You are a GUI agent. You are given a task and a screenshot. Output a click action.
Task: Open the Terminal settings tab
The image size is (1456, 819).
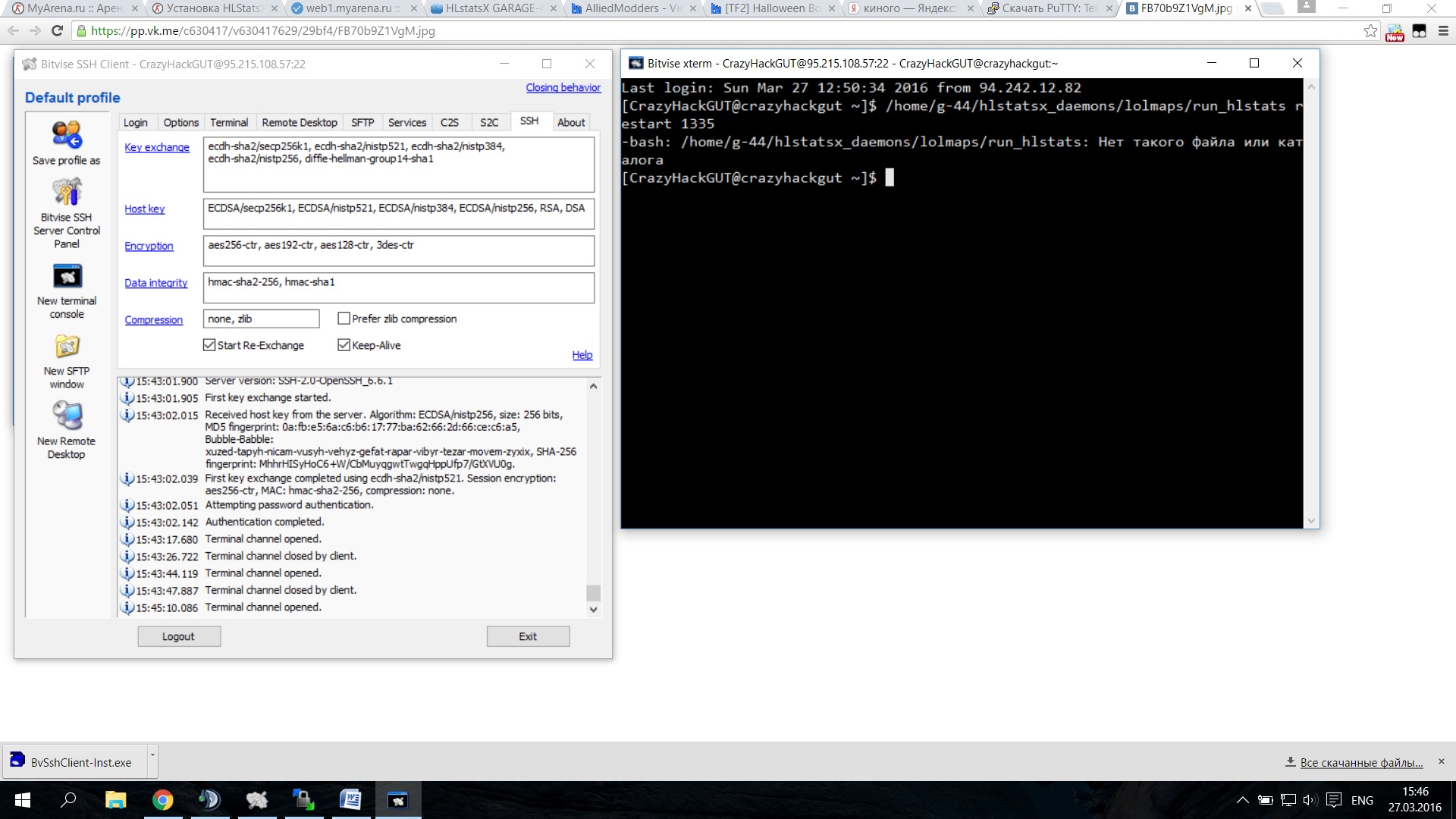[x=229, y=122]
